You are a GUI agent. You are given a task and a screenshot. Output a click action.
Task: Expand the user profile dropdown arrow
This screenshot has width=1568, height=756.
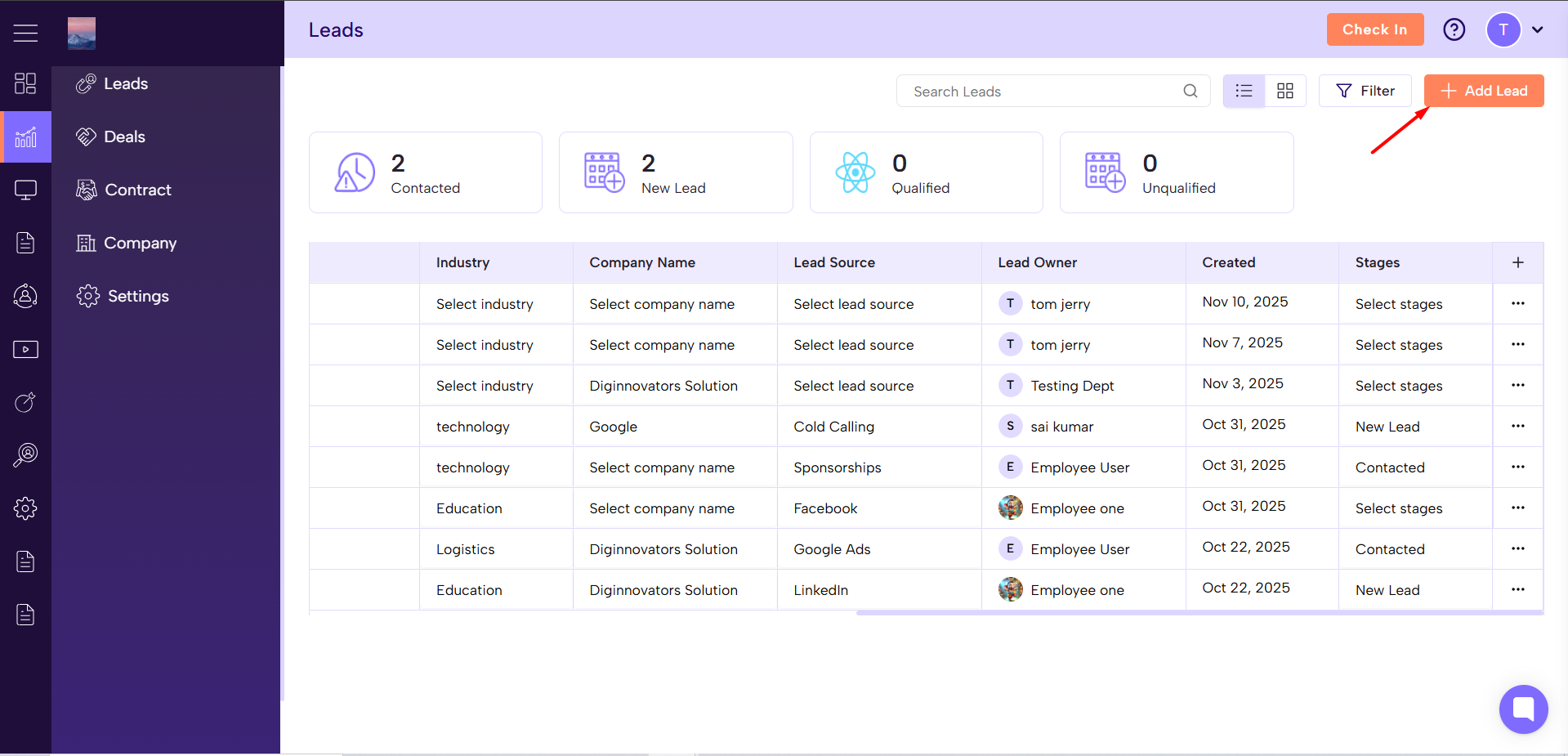tap(1538, 29)
